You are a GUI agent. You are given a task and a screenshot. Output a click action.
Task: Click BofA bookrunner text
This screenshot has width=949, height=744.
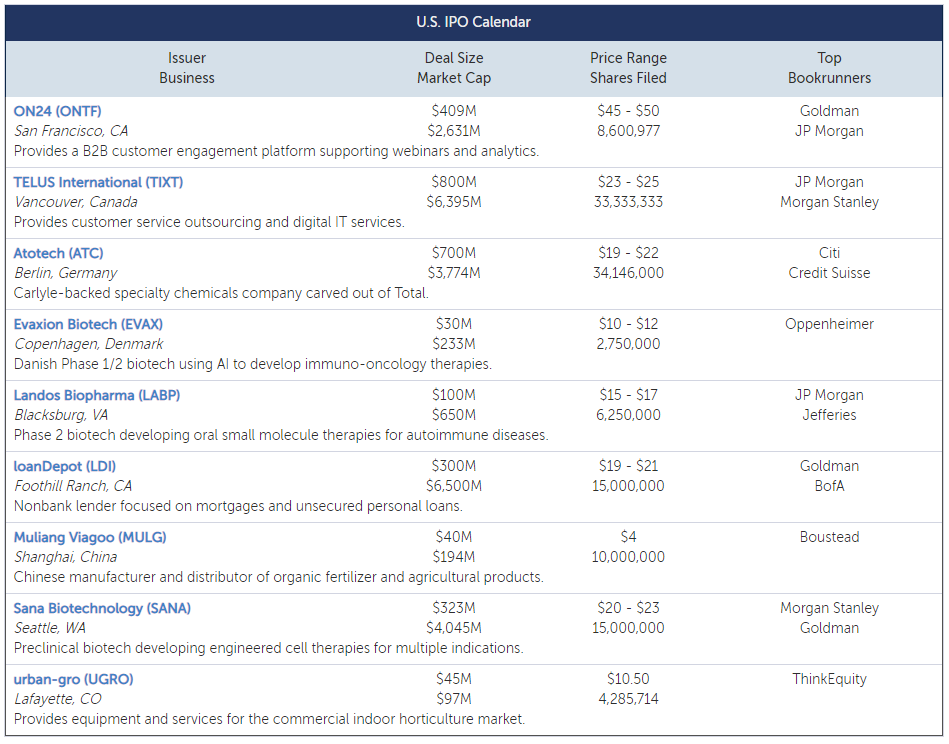[829, 486]
